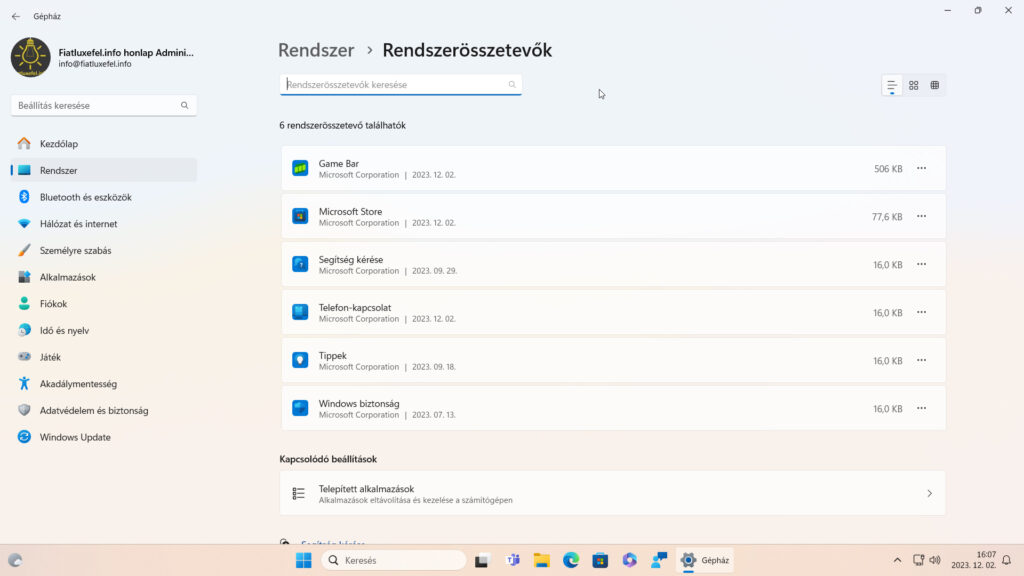Open Microsoft Store from taskbar

(x=600, y=560)
